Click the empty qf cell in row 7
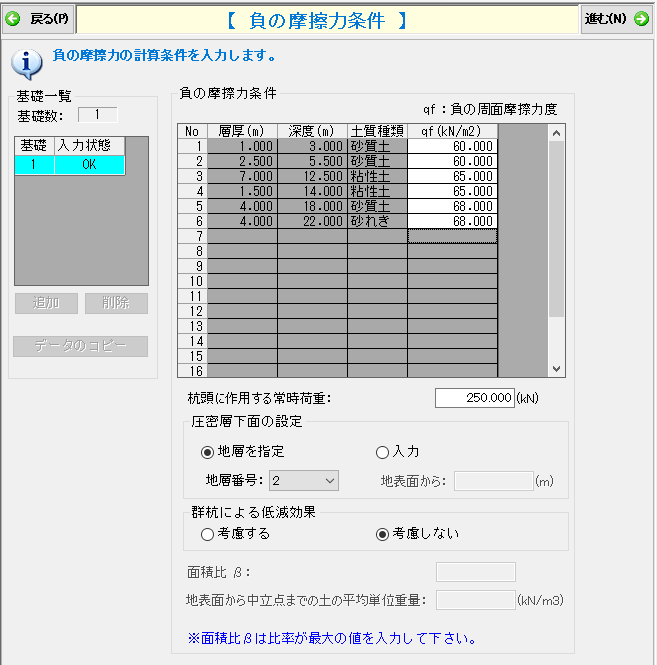The image size is (657, 665). click(x=452, y=236)
